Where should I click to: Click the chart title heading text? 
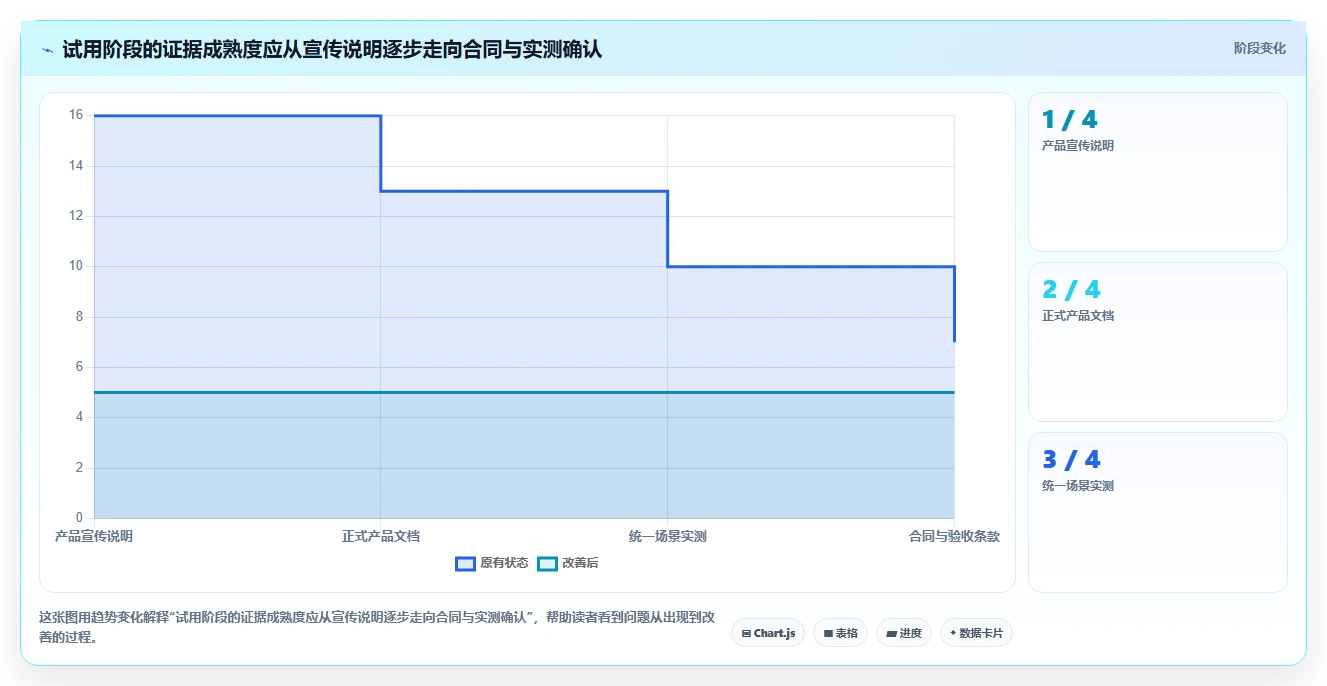click(332, 49)
